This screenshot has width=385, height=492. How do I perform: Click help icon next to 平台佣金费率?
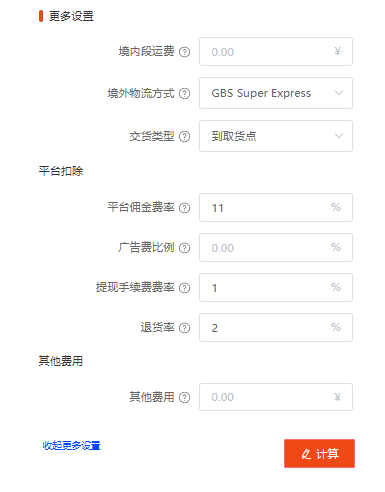184,208
